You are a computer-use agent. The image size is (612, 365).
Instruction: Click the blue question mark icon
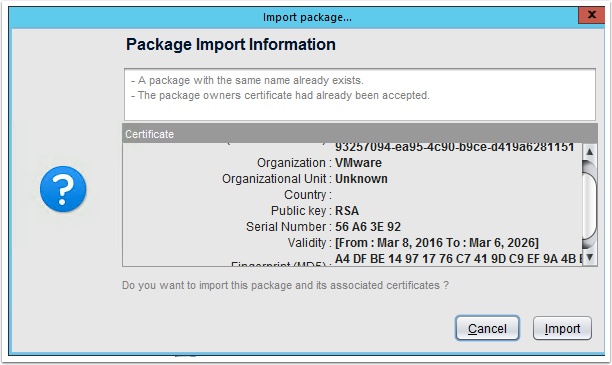[63, 189]
